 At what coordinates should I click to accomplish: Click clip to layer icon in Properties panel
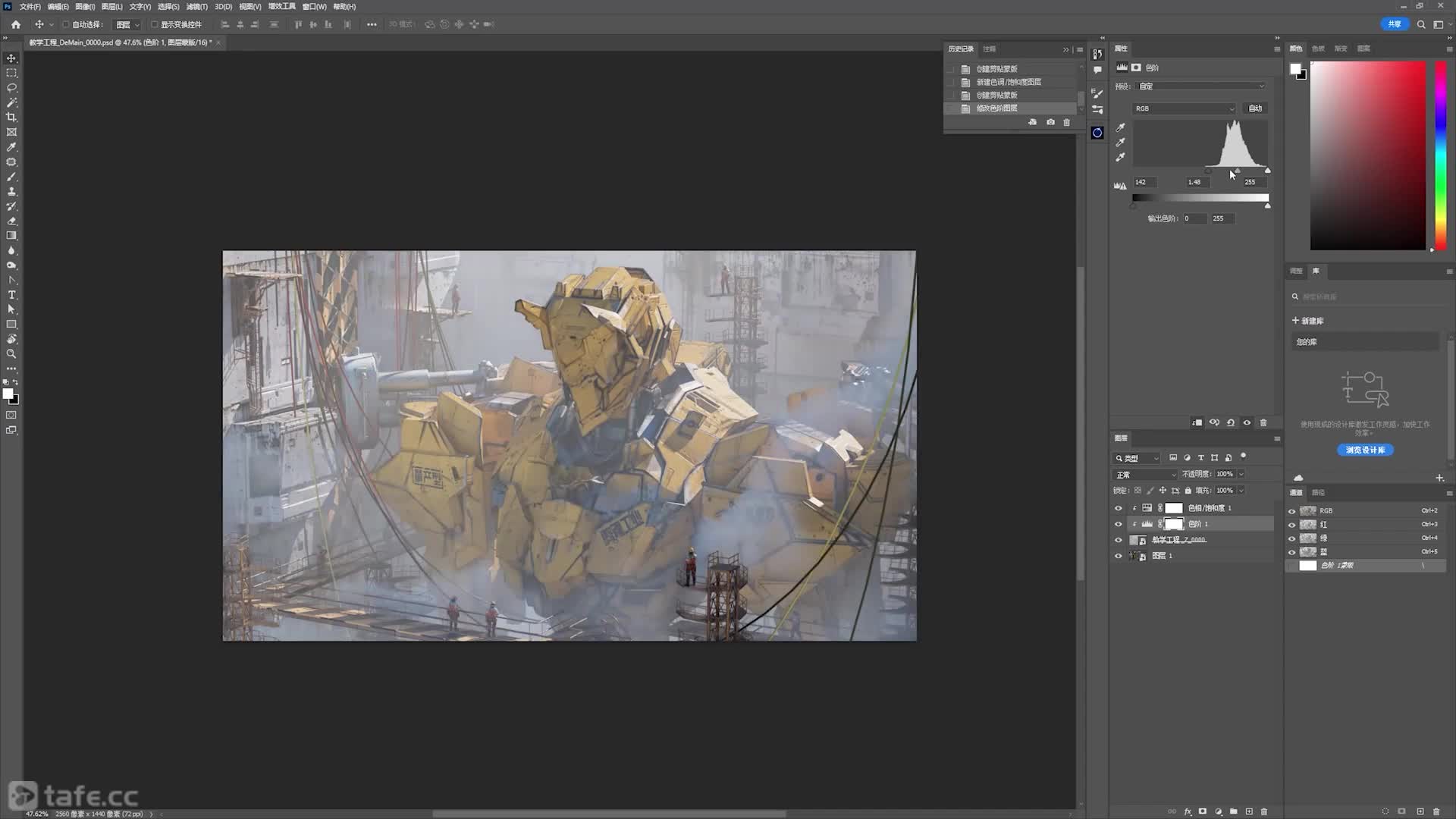tap(1197, 422)
